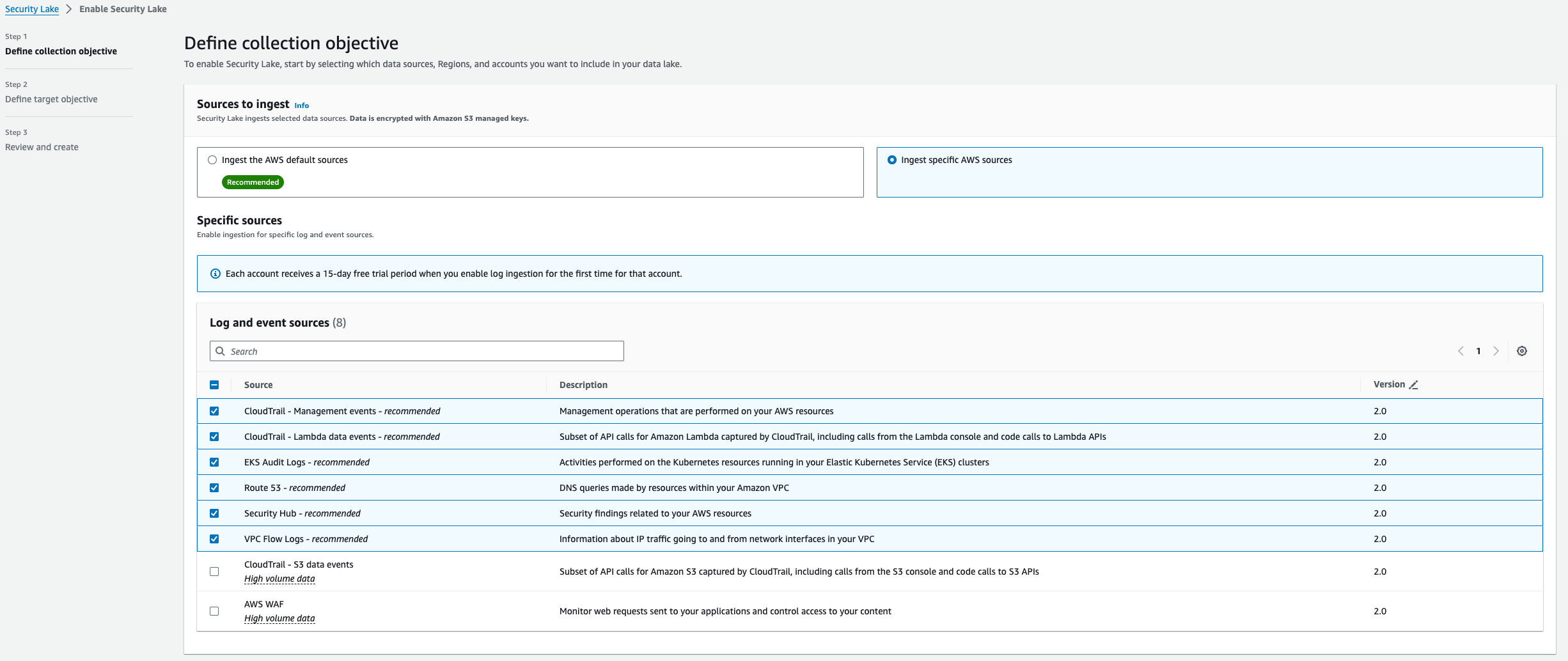
Task: Click 'Security findings related to your AWS resources'
Action: click(655, 513)
